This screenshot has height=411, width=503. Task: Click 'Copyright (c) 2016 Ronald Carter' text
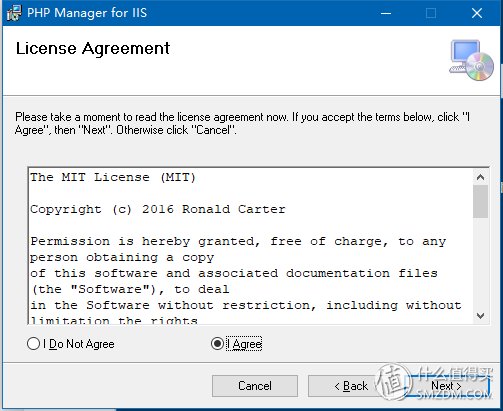point(158,209)
